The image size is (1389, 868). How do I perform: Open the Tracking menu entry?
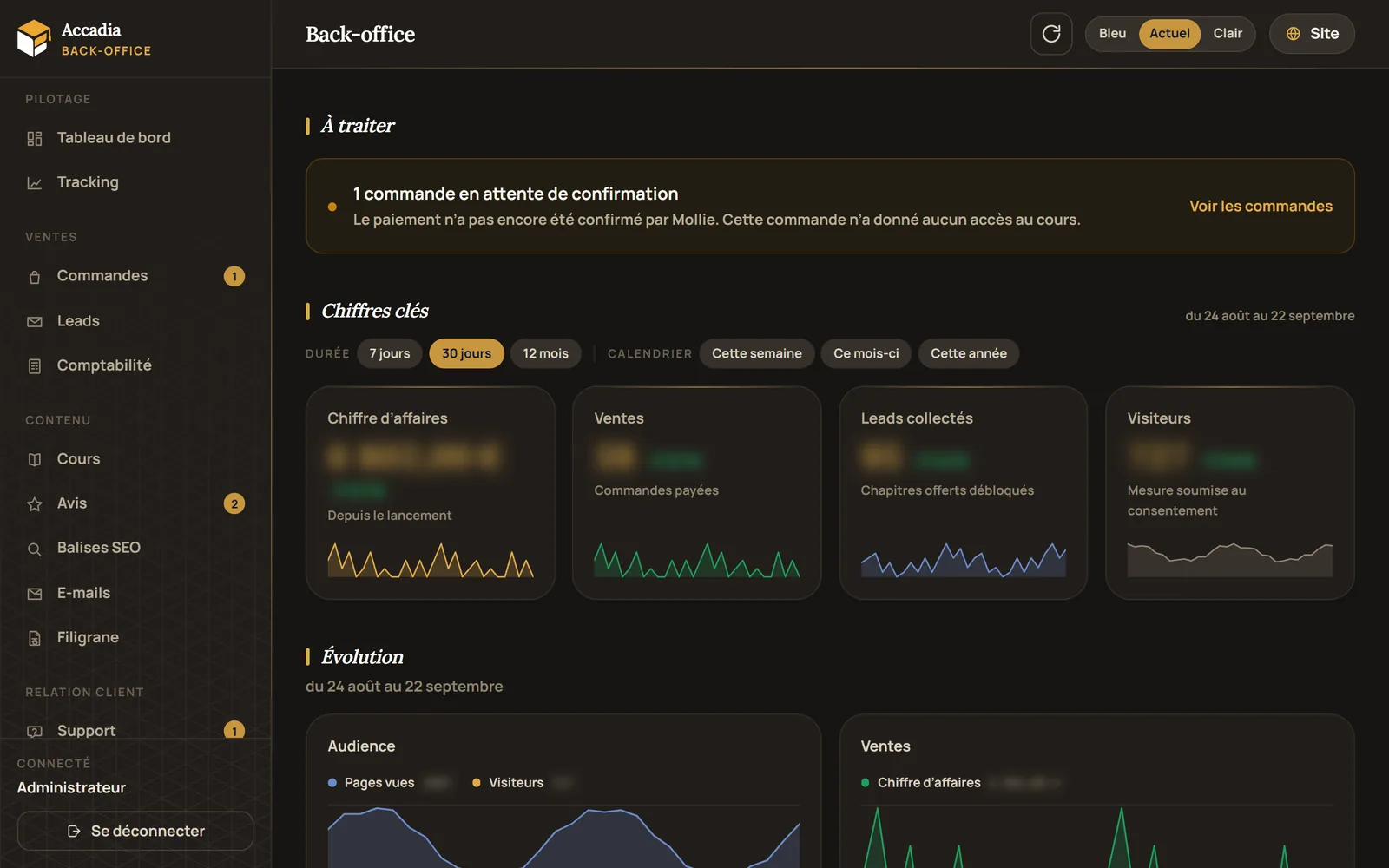coord(135,182)
